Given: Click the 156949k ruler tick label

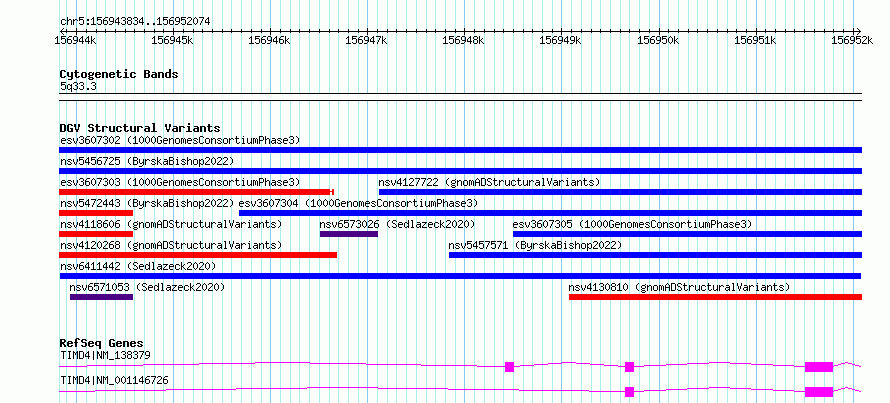Looking at the screenshot, I should click(560, 40).
